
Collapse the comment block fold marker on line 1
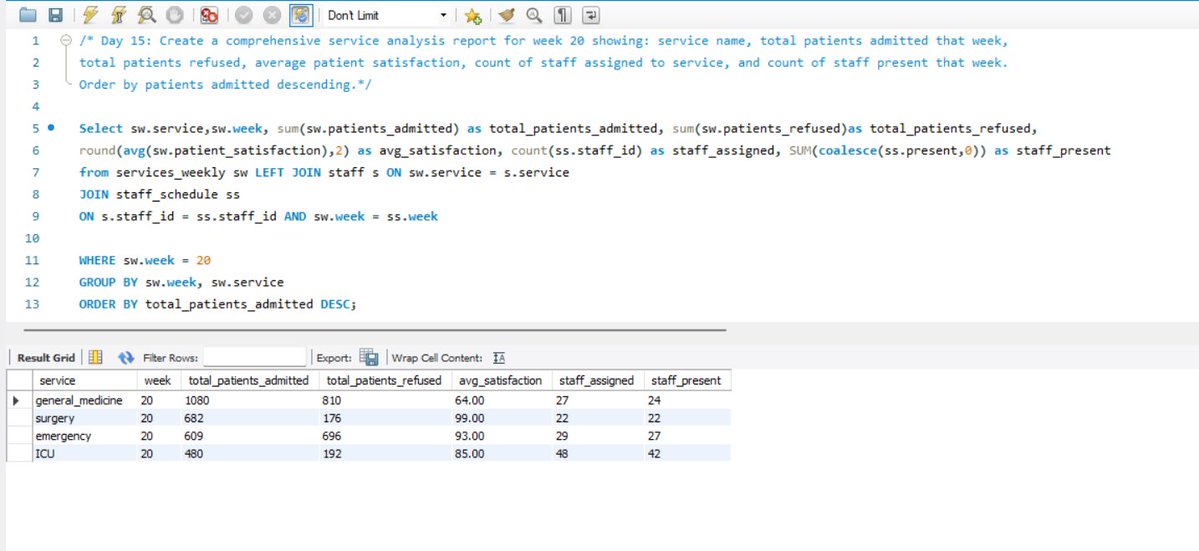click(66, 41)
